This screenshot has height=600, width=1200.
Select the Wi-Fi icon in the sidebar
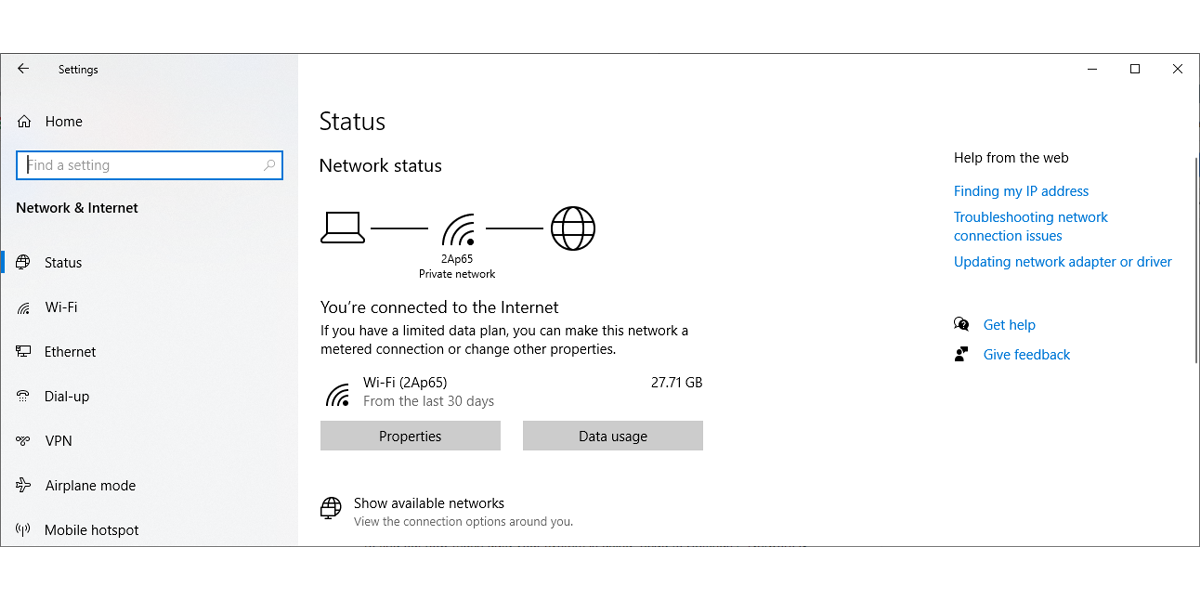[22, 307]
